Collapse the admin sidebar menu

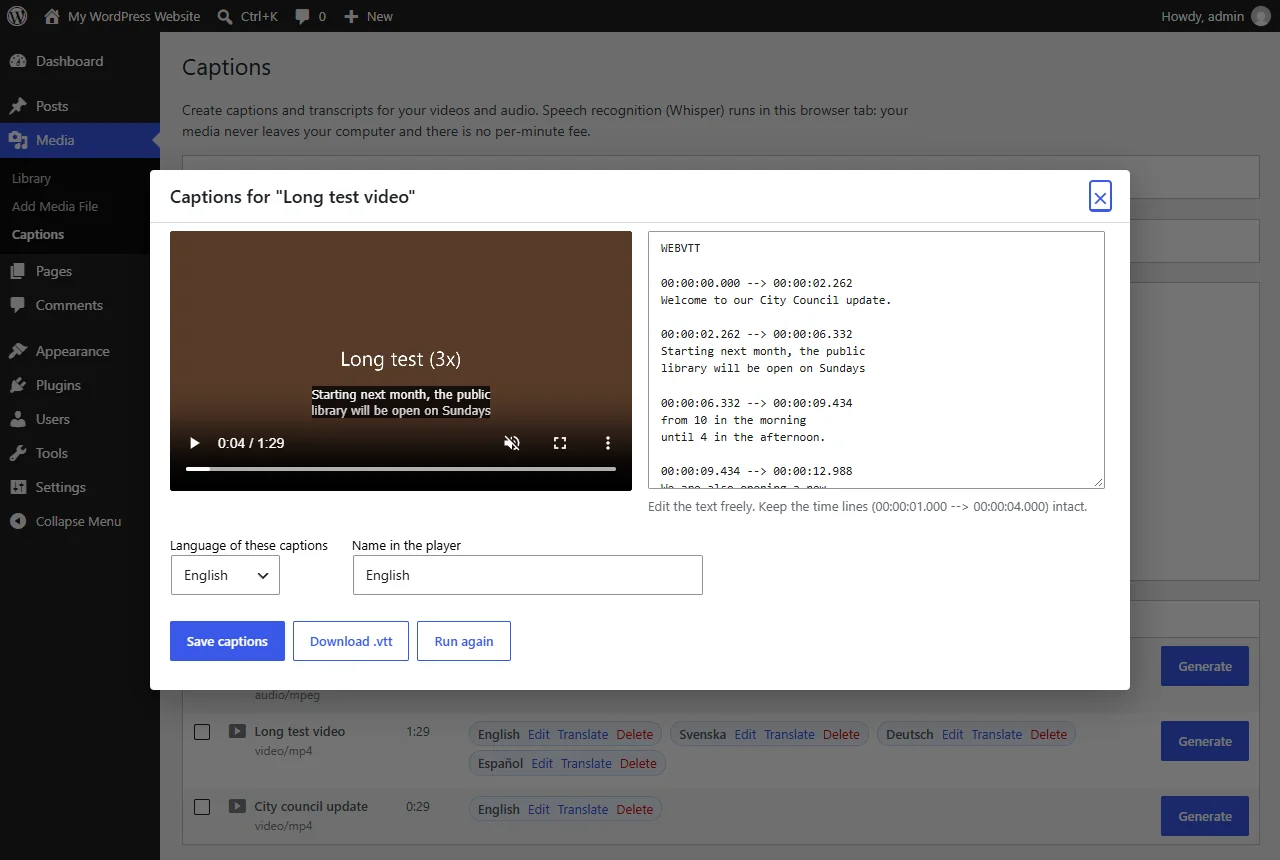click(80, 521)
